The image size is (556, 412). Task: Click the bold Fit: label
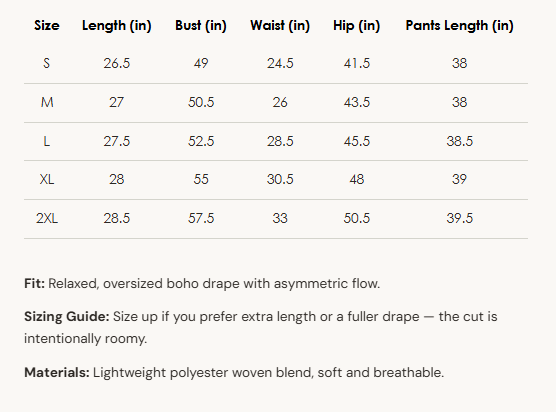(34, 284)
